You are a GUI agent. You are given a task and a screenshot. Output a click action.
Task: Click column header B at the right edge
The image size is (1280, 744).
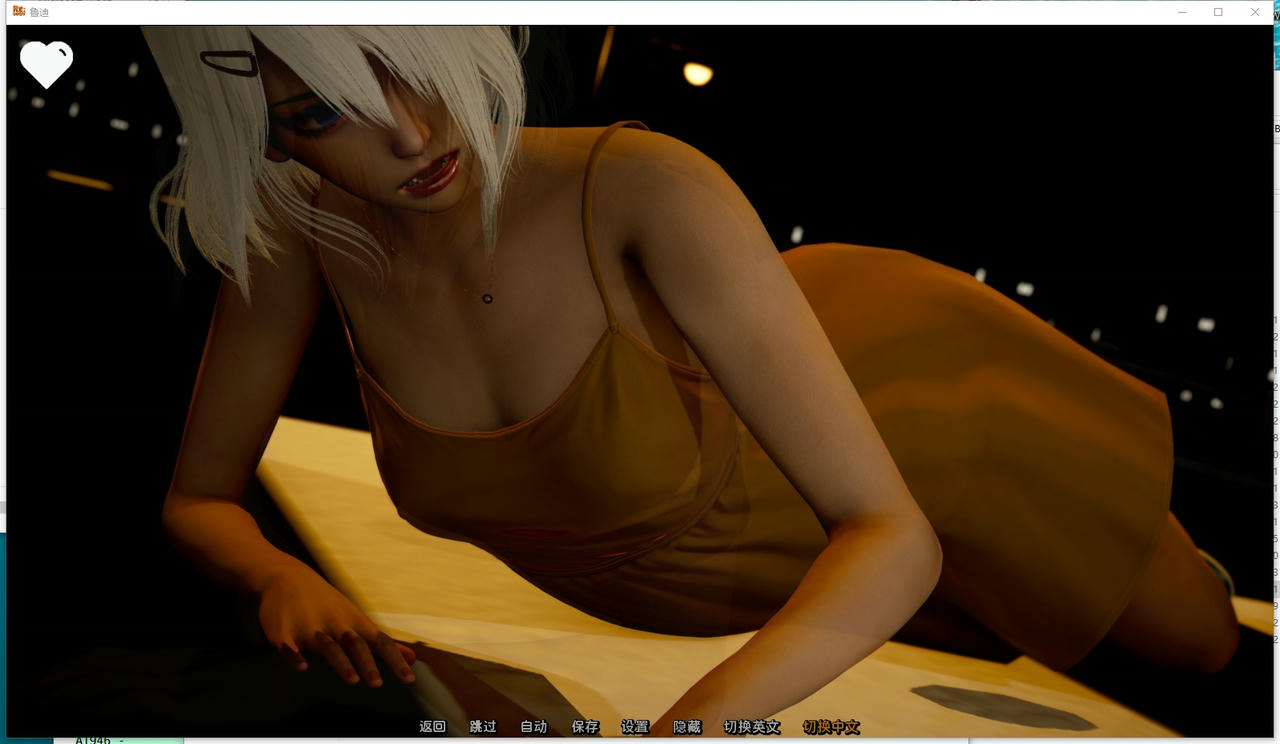(1276, 129)
